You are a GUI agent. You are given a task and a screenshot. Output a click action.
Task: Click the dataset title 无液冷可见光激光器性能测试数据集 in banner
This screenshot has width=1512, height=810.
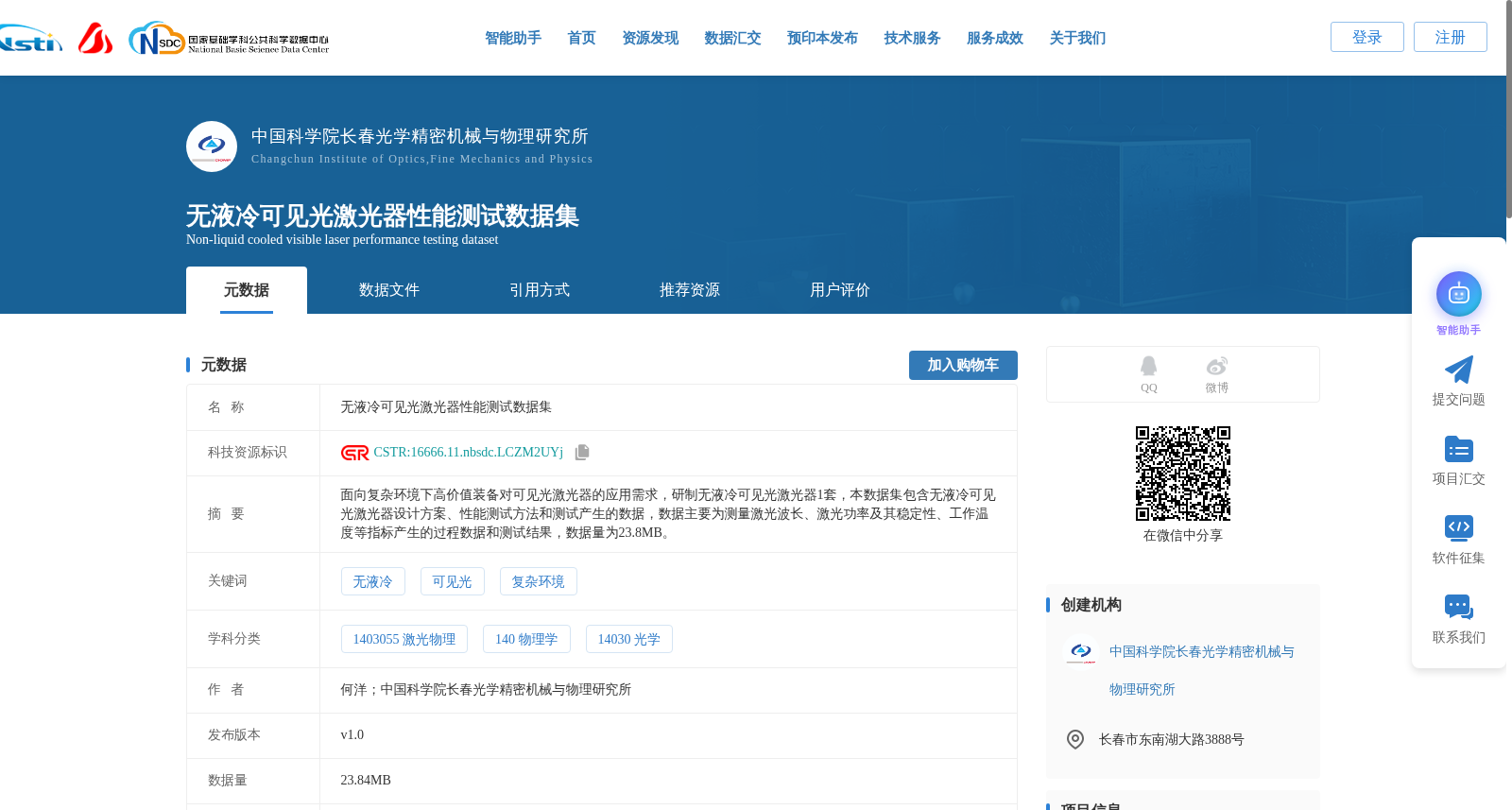(x=383, y=216)
